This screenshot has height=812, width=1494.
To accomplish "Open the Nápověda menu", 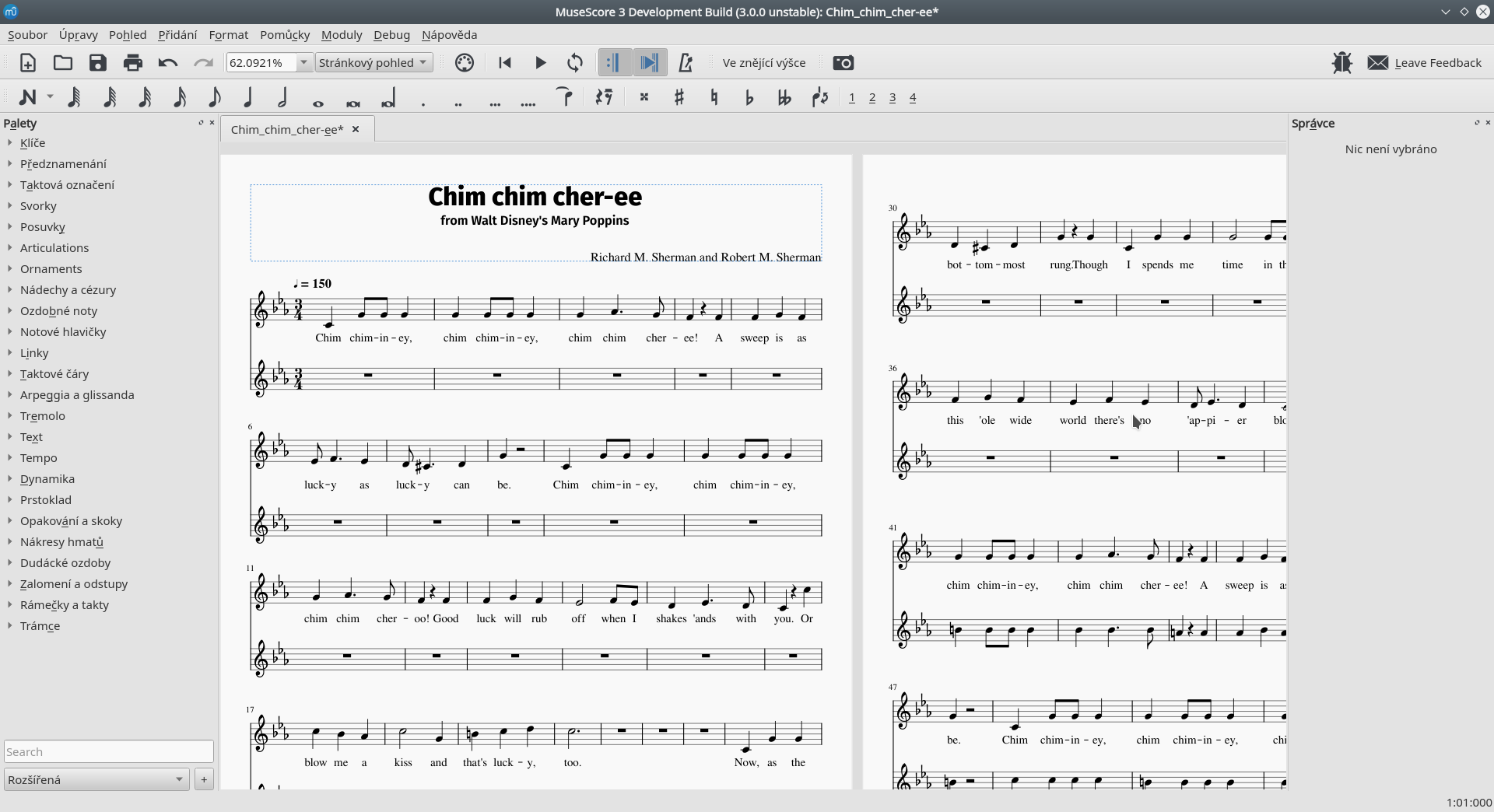I will tap(449, 35).
